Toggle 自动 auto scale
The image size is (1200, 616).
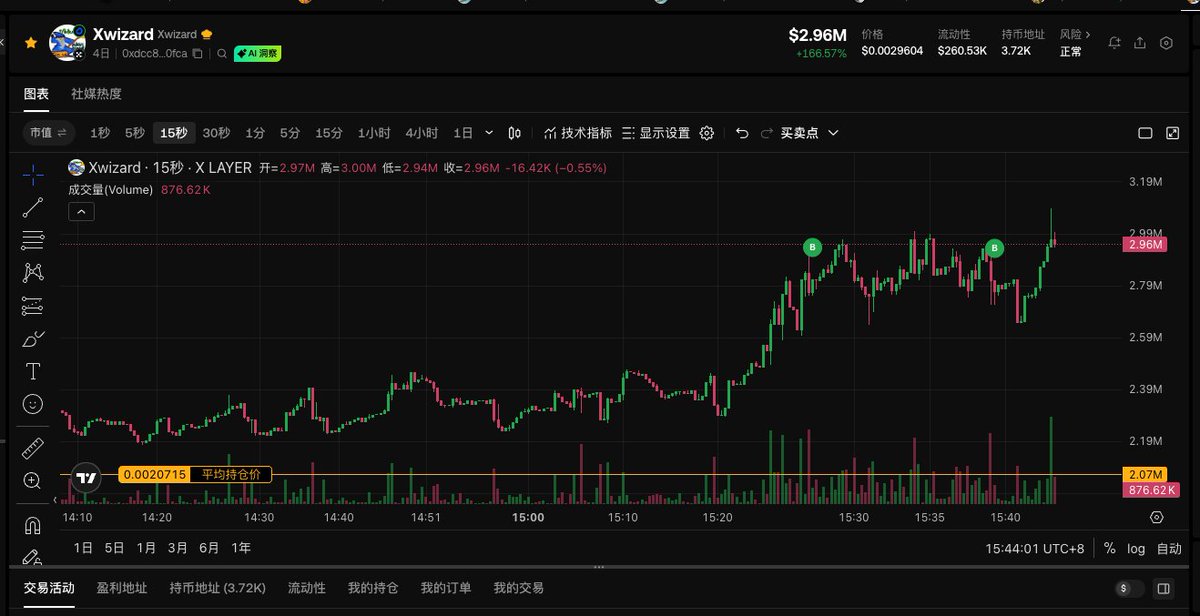(x=1169, y=548)
